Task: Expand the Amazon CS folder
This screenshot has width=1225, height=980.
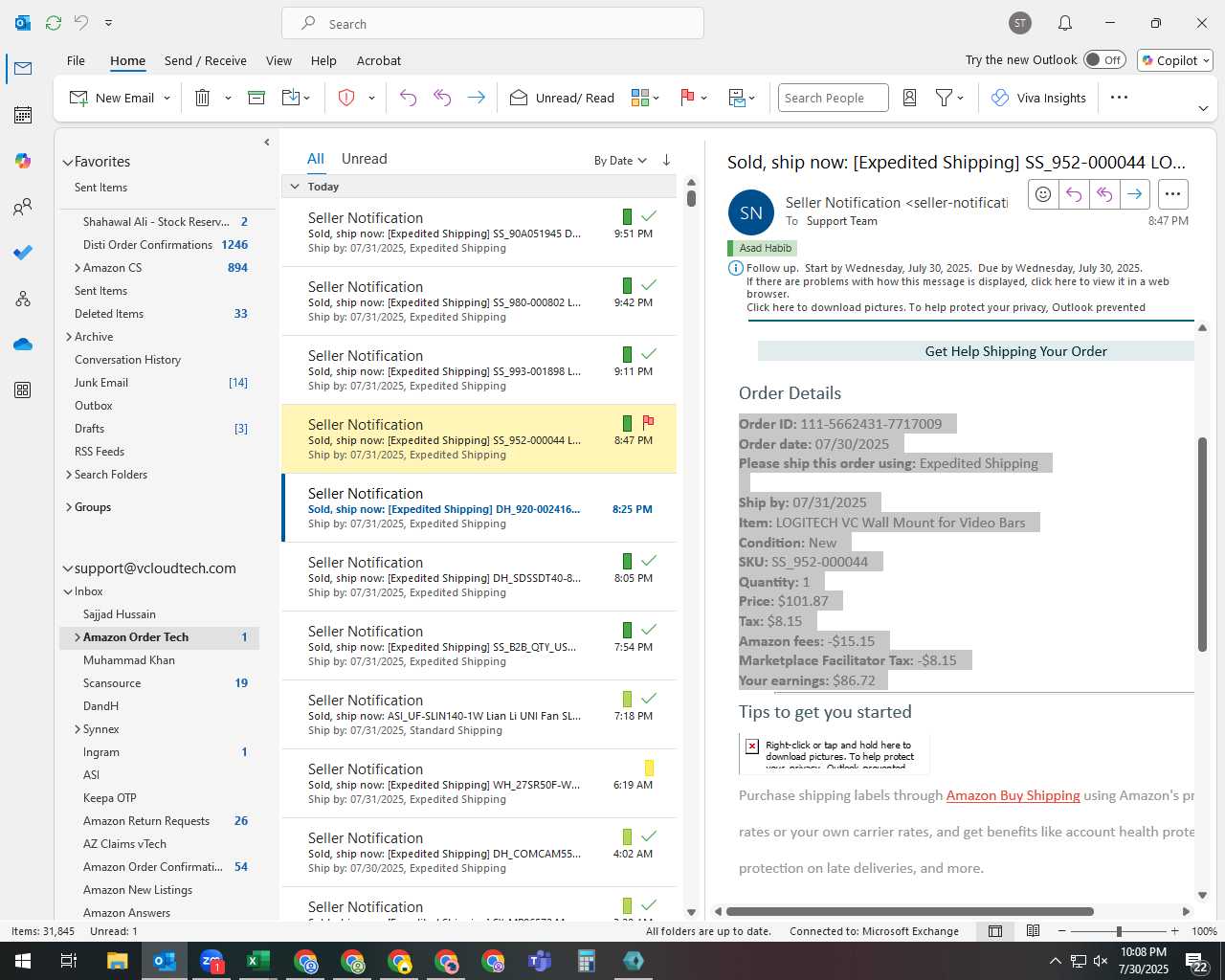Action: pyautogui.click(x=78, y=268)
